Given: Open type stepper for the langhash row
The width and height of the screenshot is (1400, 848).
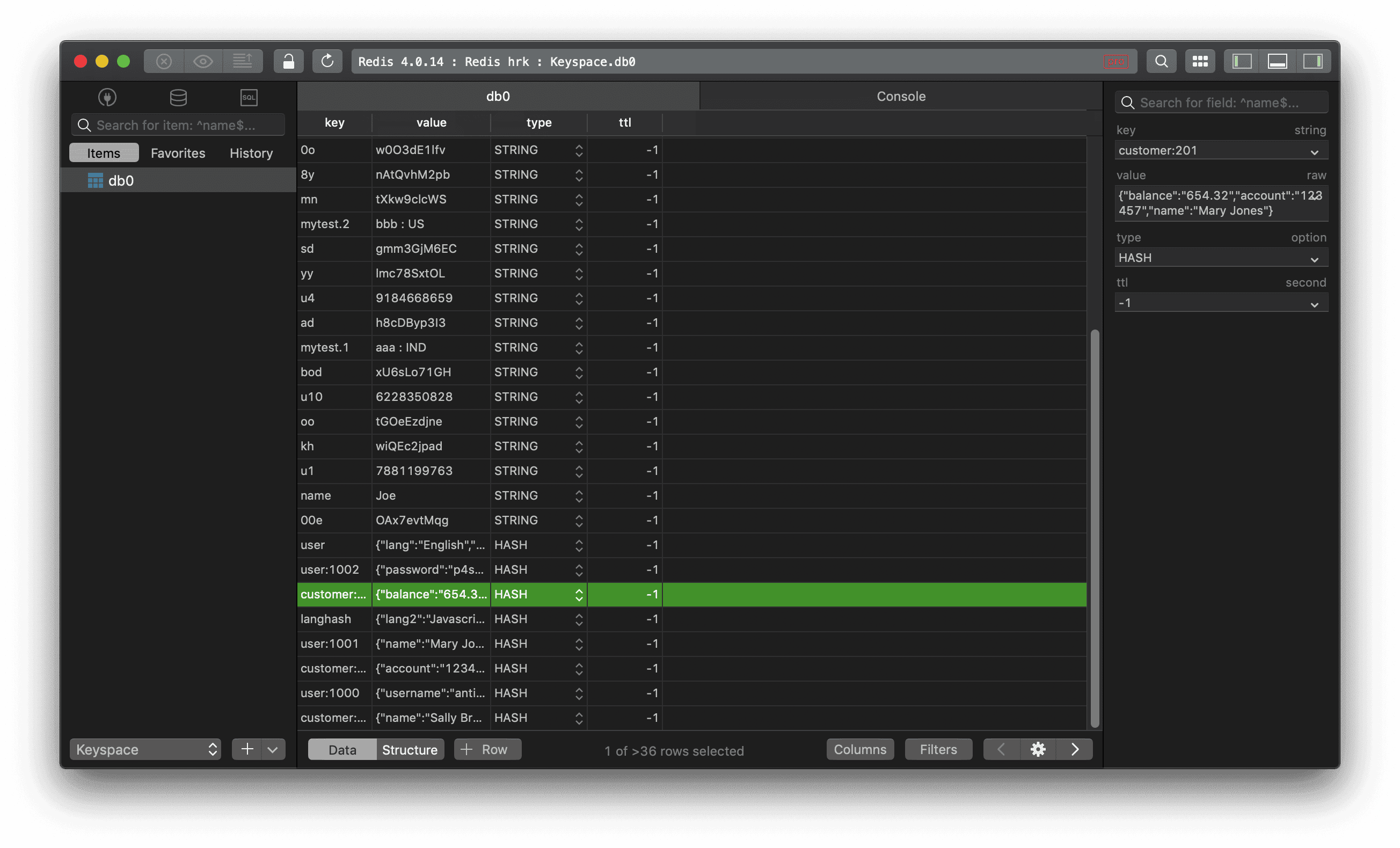Looking at the screenshot, I should 578,619.
